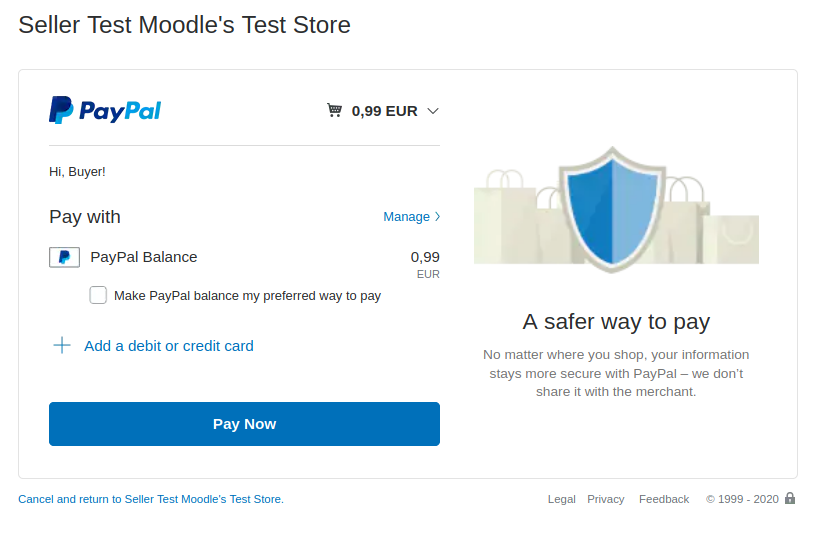The height and width of the screenshot is (538, 828).
Task: Click the PayPal Balance 0,99 EUR amount
Action: tap(425, 265)
